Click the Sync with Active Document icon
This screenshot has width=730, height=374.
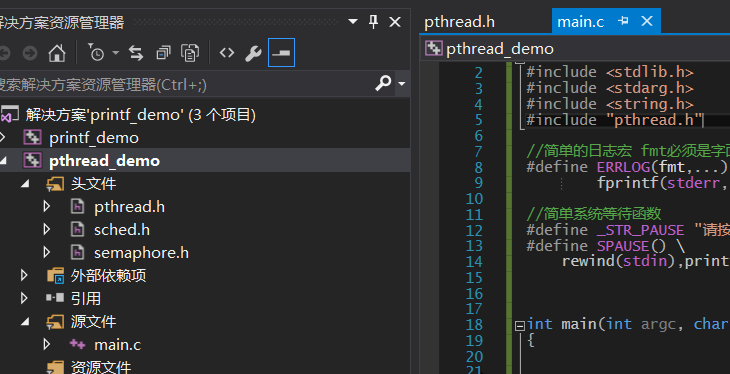click(x=136, y=53)
